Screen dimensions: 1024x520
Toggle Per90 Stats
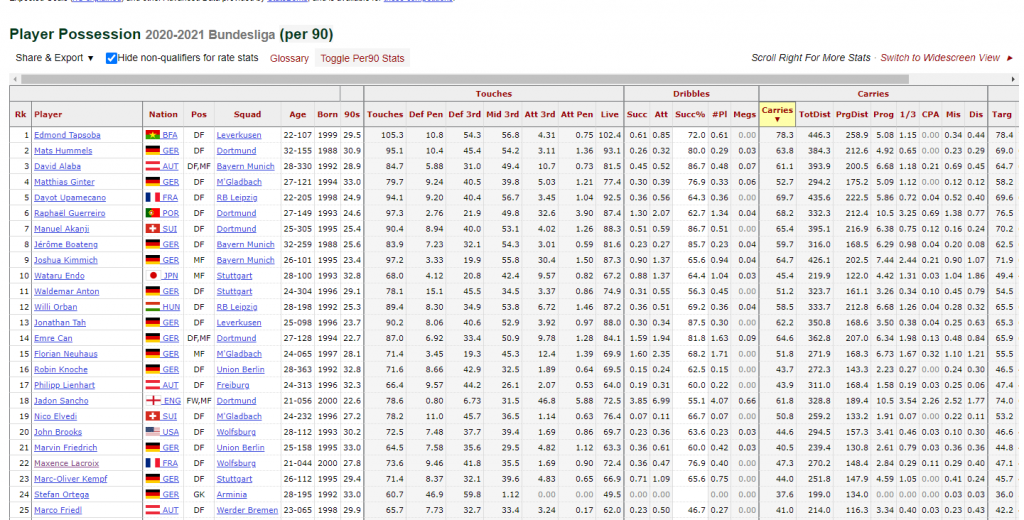[362, 58]
